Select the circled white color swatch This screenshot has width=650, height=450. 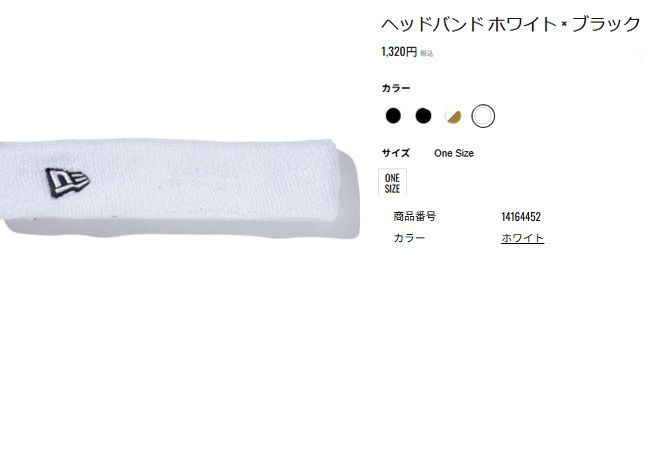[483, 116]
